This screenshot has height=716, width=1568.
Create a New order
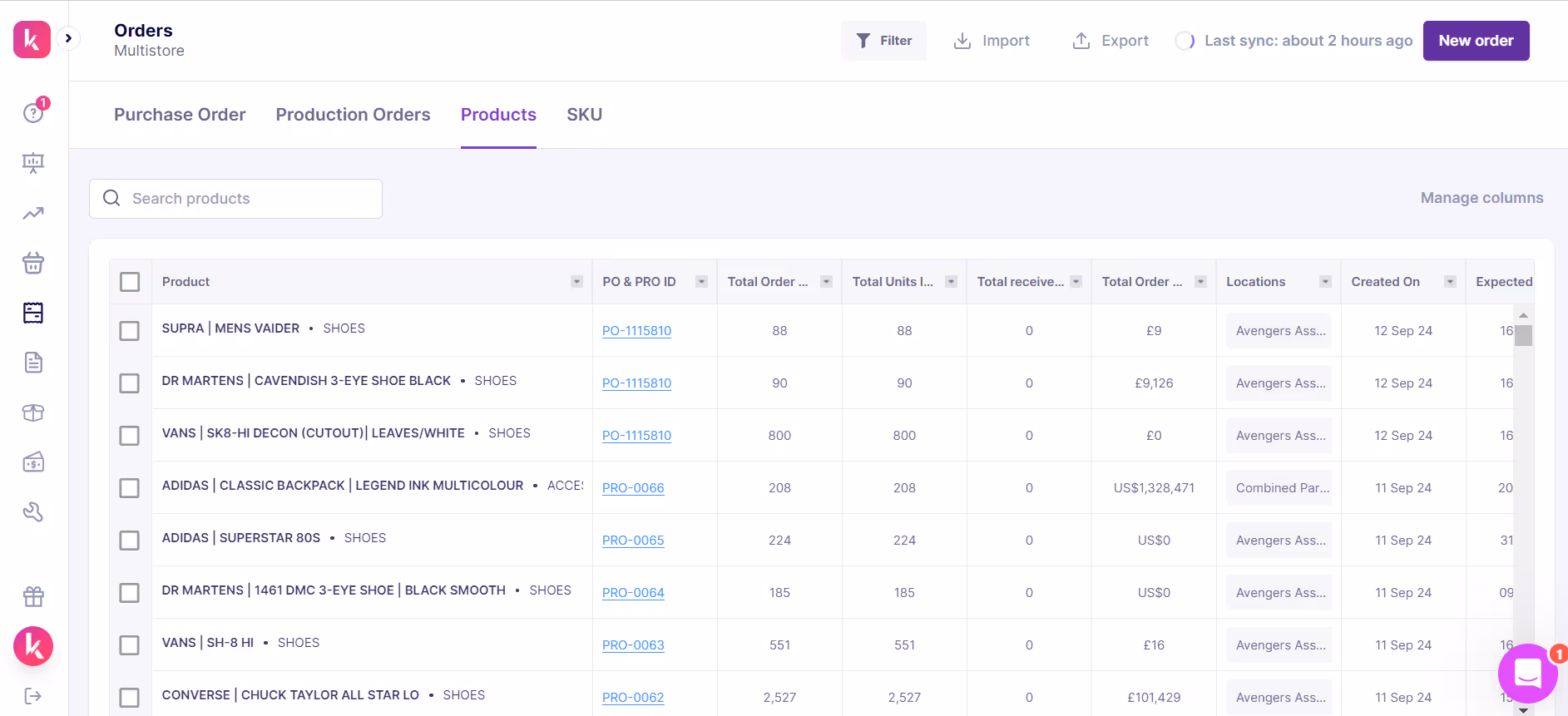click(1476, 41)
